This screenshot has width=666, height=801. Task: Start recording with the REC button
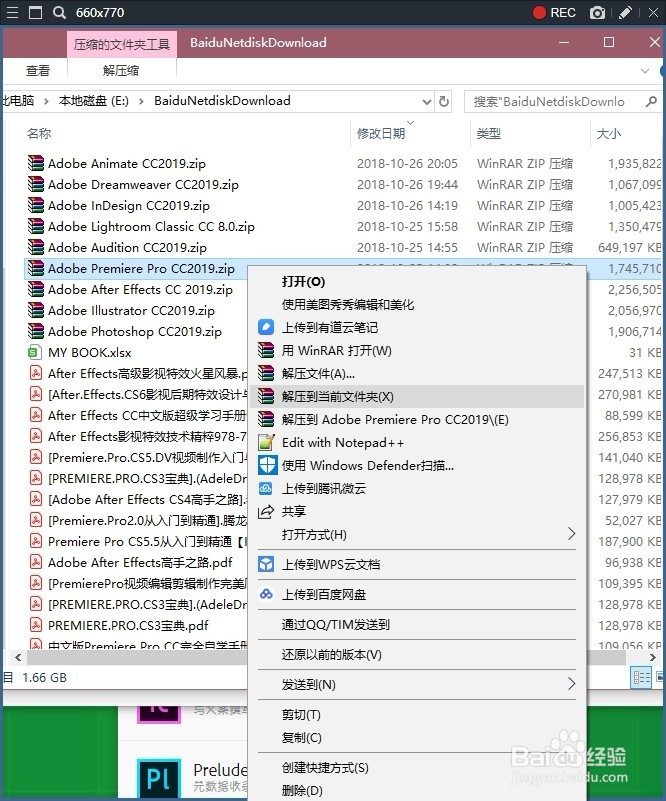tap(554, 12)
